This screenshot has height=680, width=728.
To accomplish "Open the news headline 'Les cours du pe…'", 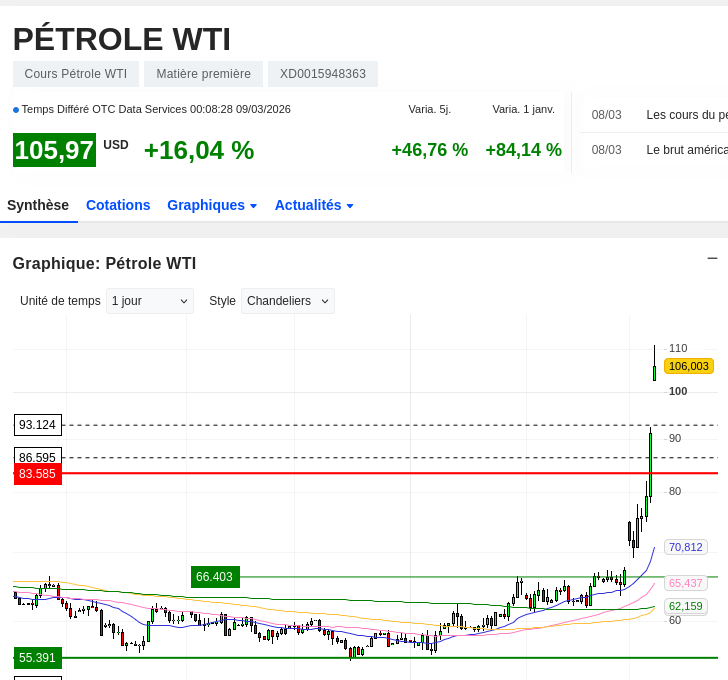I will (x=687, y=115).
